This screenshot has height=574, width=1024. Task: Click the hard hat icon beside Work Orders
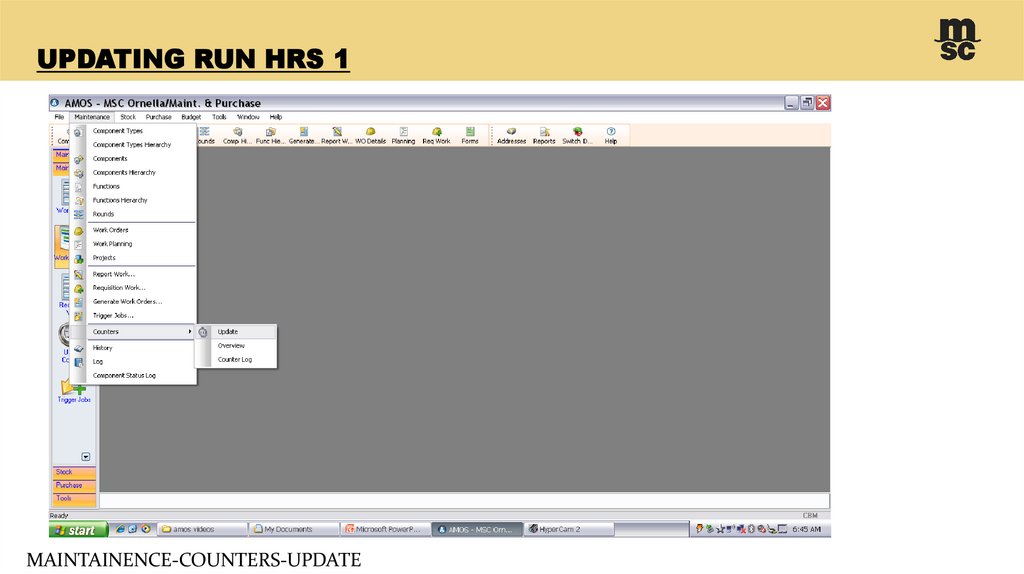pyautogui.click(x=78, y=231)
